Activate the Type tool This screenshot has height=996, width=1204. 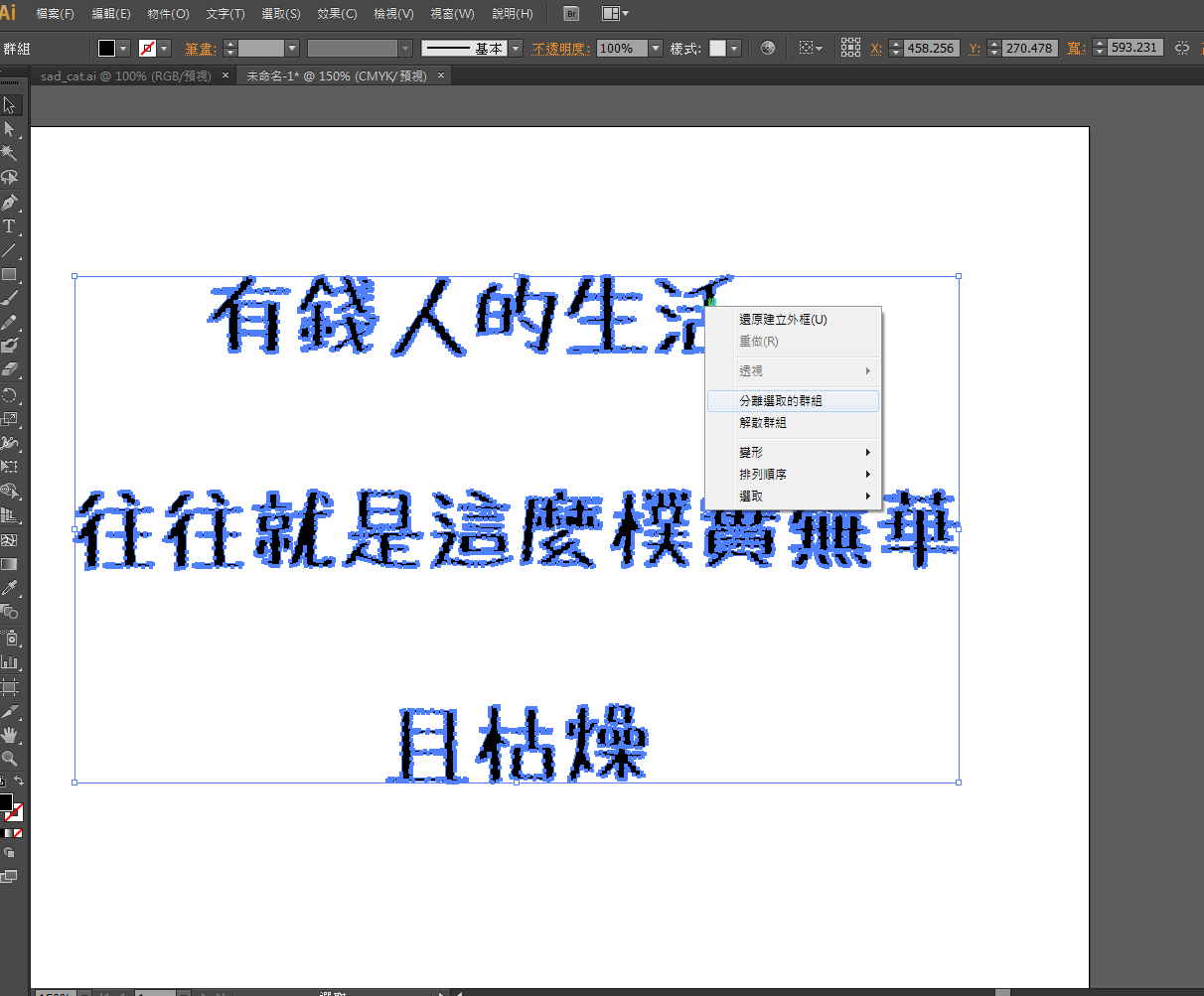tap(9, 226)
